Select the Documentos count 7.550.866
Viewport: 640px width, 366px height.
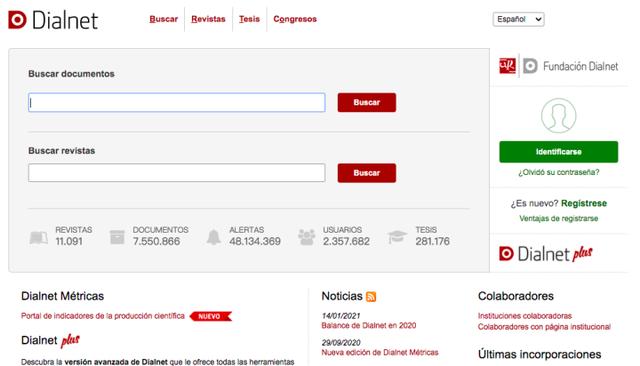click(156, 242)
